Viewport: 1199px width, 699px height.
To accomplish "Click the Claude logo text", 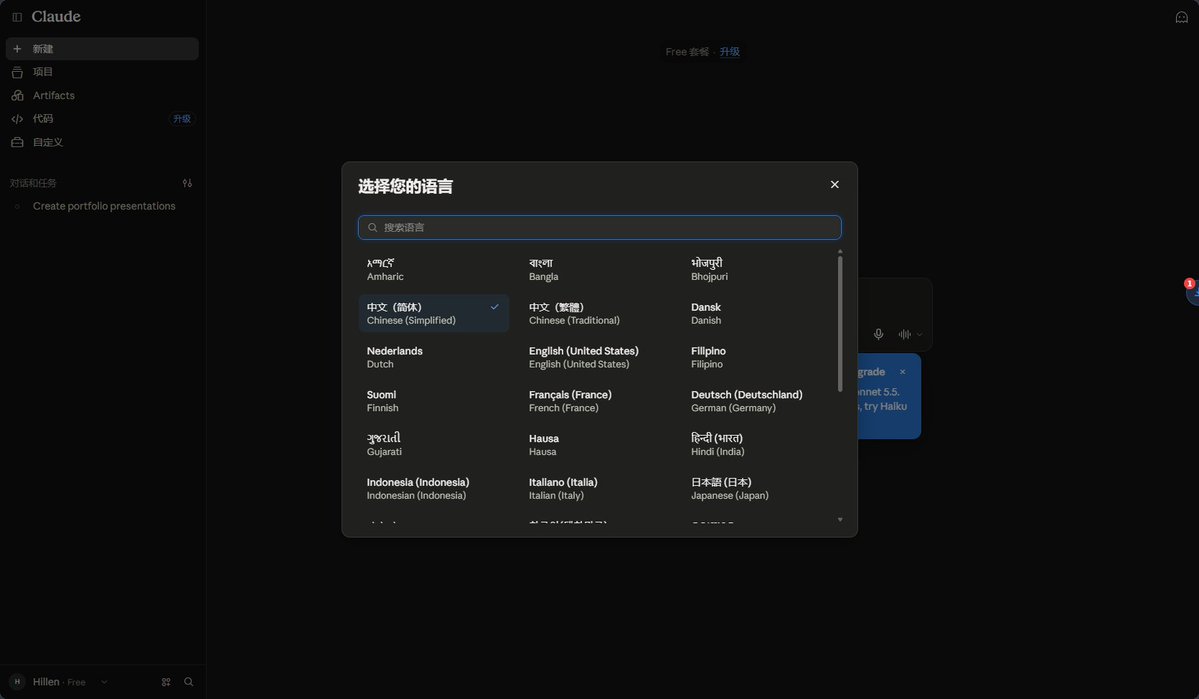I will coord(56,17).
